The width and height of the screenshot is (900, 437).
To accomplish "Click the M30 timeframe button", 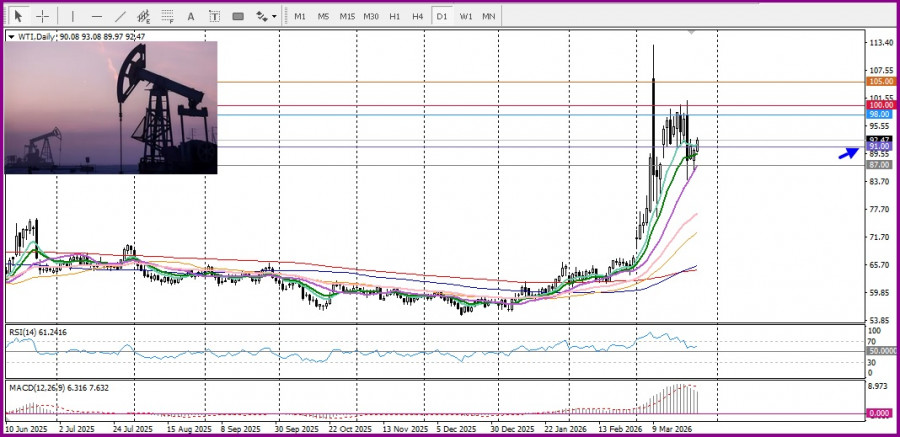I will [371, 16].
